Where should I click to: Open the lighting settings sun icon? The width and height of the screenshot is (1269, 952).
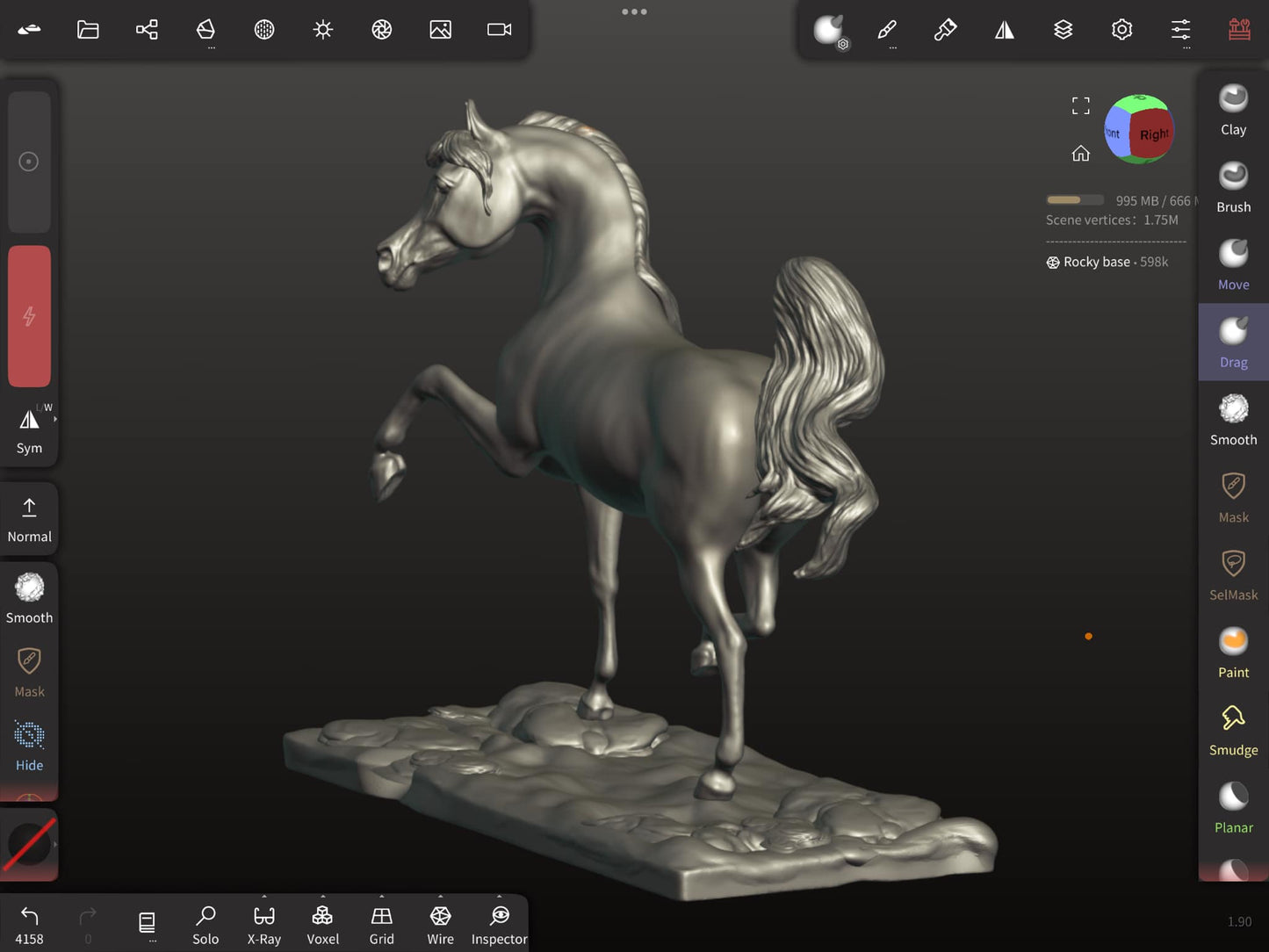(323, 30)
